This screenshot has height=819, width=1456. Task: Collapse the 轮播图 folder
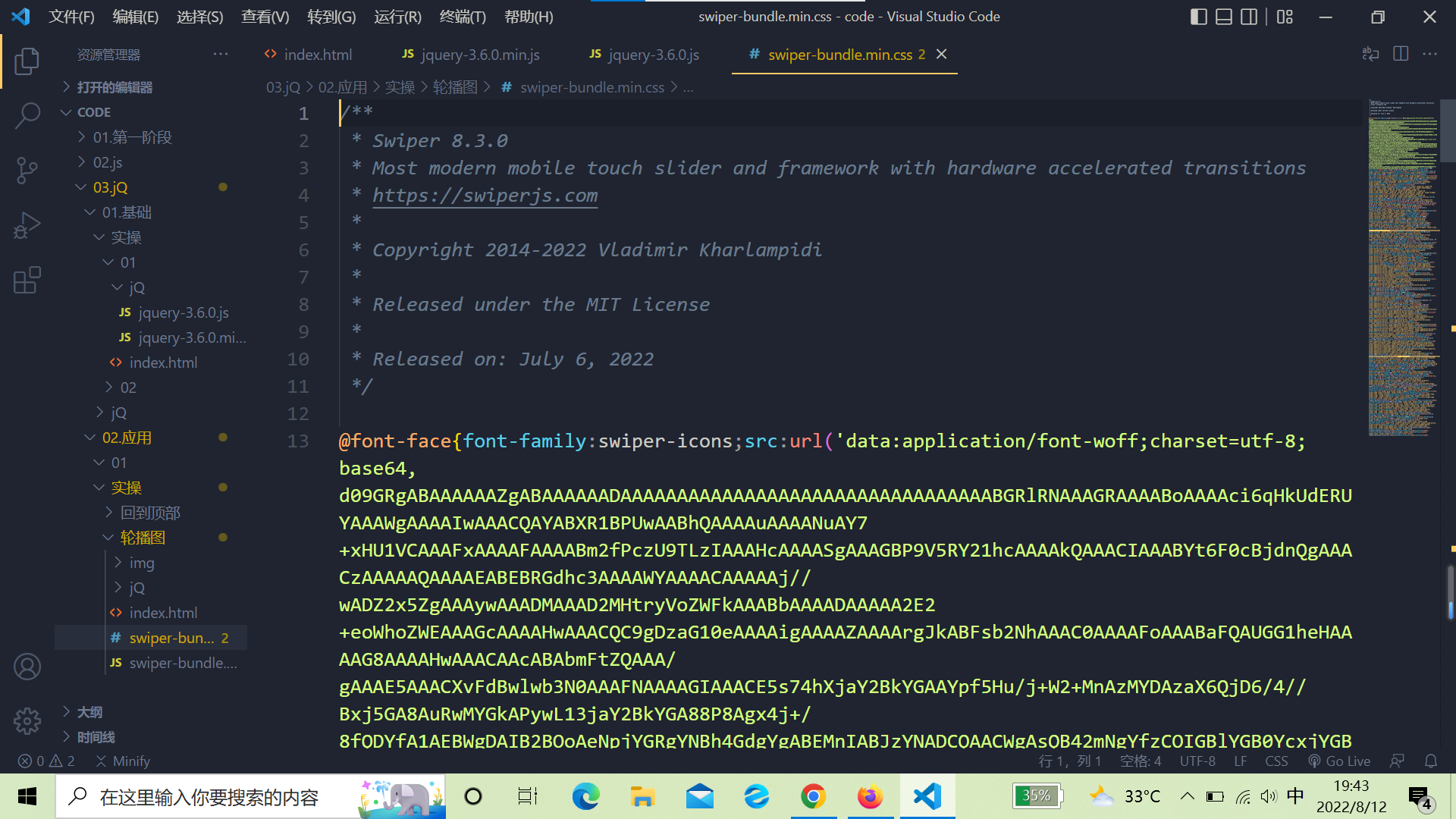(x=143, y=538)
